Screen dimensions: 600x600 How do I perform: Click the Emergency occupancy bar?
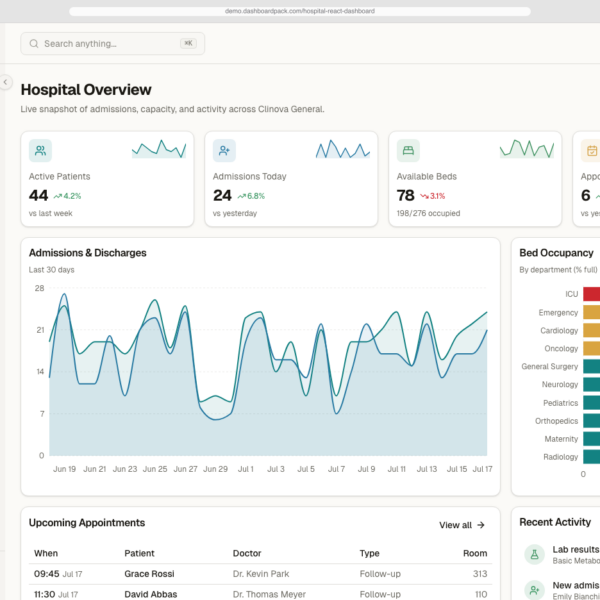tap(592, 312)
